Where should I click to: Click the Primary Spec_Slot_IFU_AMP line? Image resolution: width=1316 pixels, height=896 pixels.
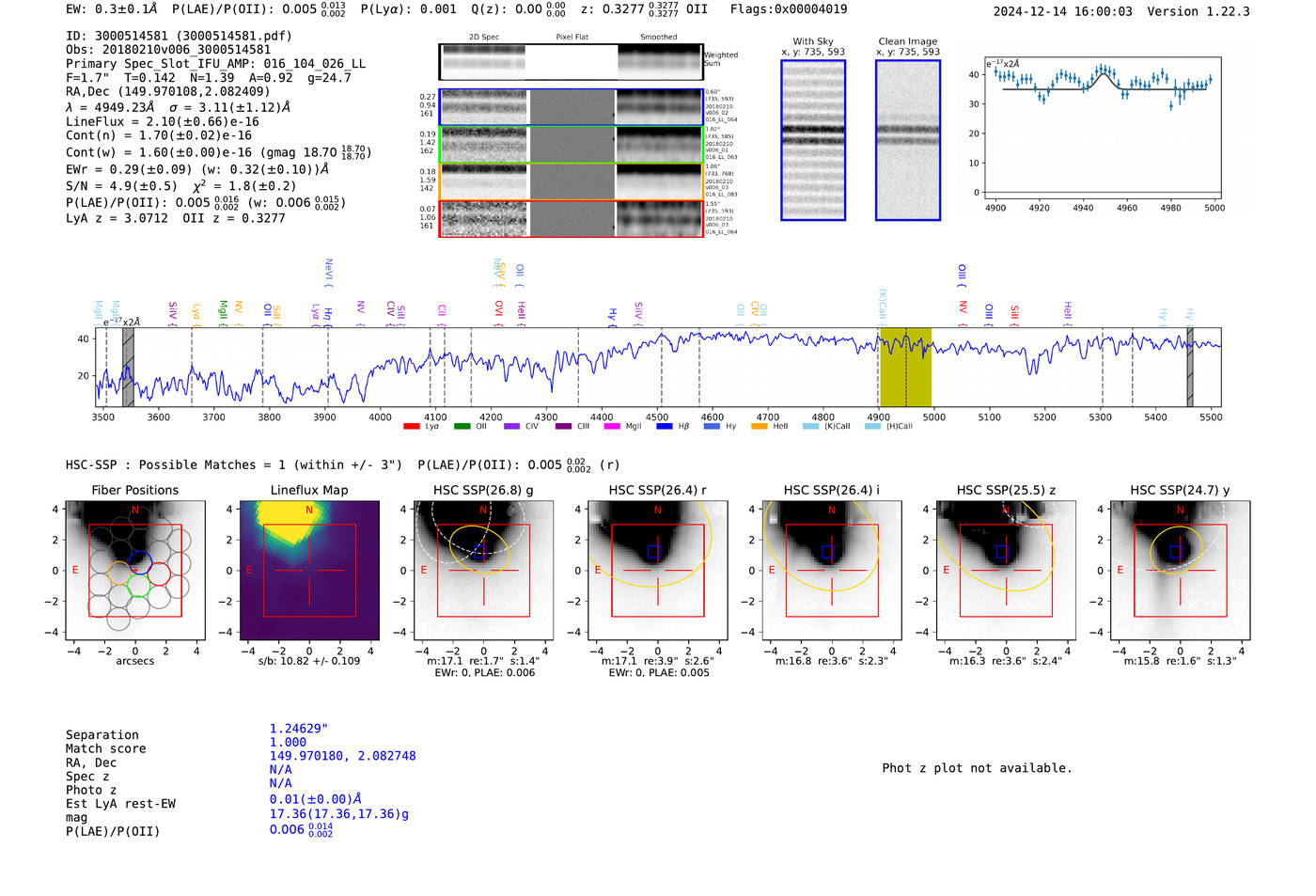pos(215,64)
